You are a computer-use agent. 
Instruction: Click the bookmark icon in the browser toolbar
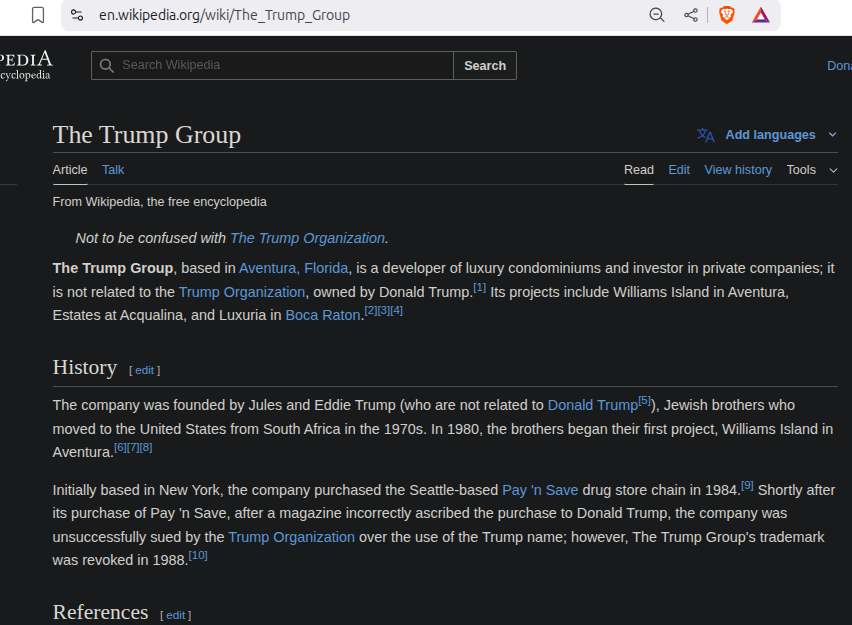38,15
